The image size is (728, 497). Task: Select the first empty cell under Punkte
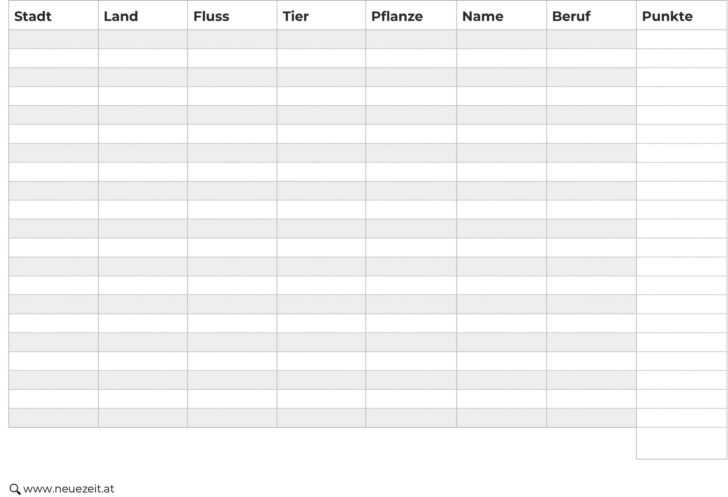(681, 39)
